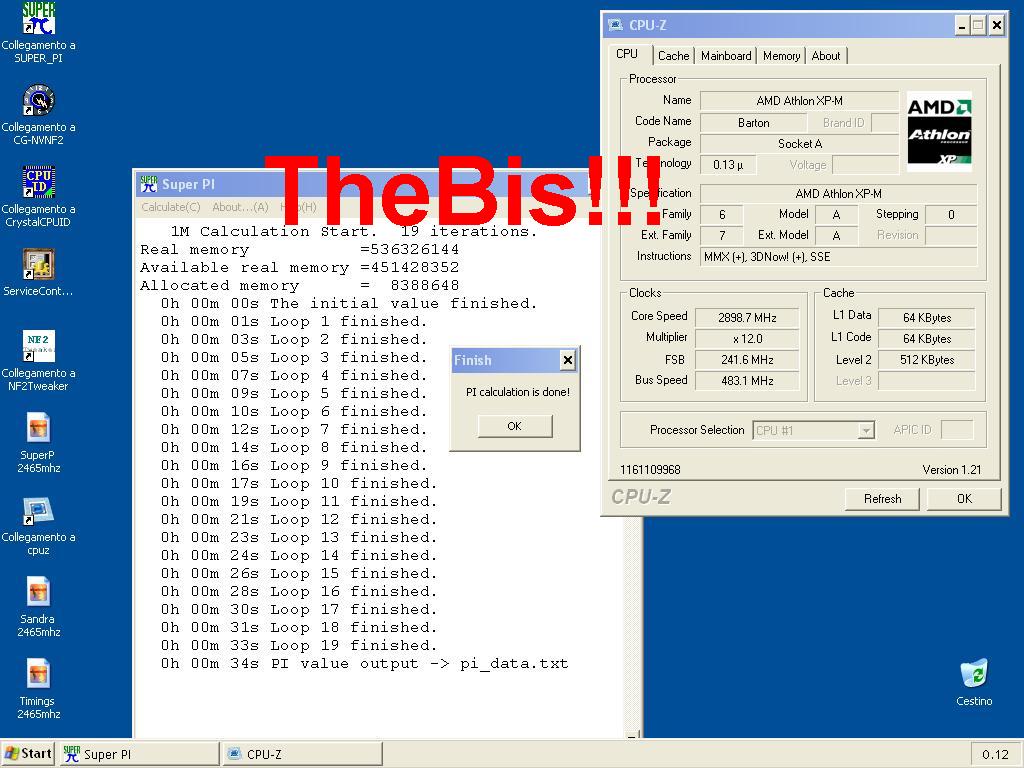Open the CG-NVNF2 desktop shortcut
This screenshot has height=768, width=1024.
pos(39,114)
